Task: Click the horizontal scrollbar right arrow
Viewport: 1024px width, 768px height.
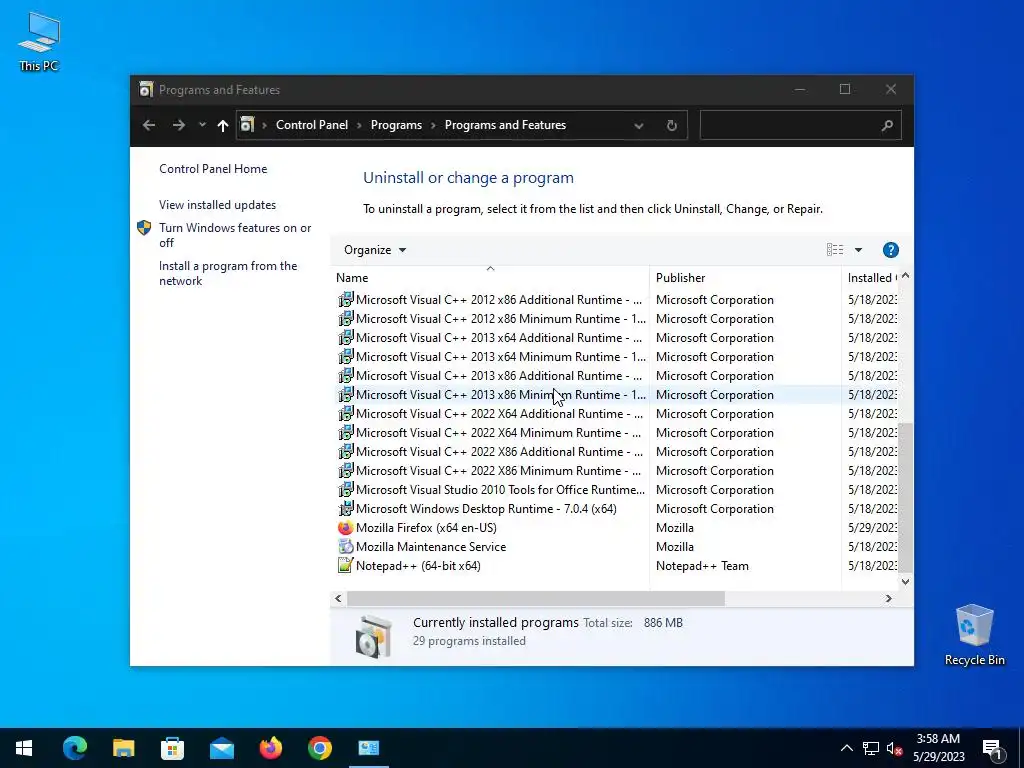Action: (888, 598)
